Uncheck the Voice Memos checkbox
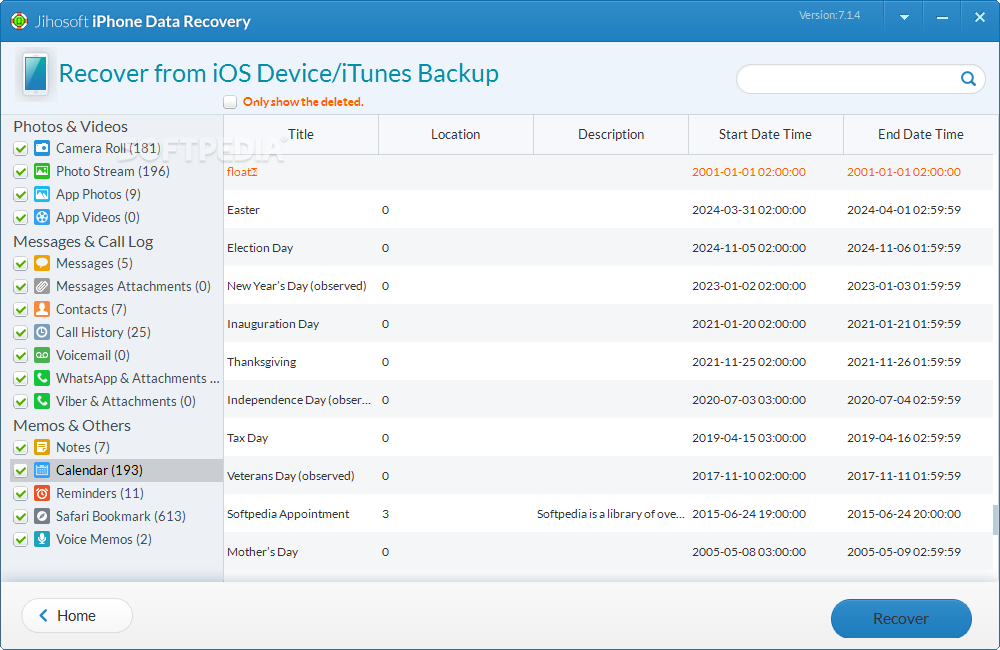 pyautogui.click(x=20, y=540)
